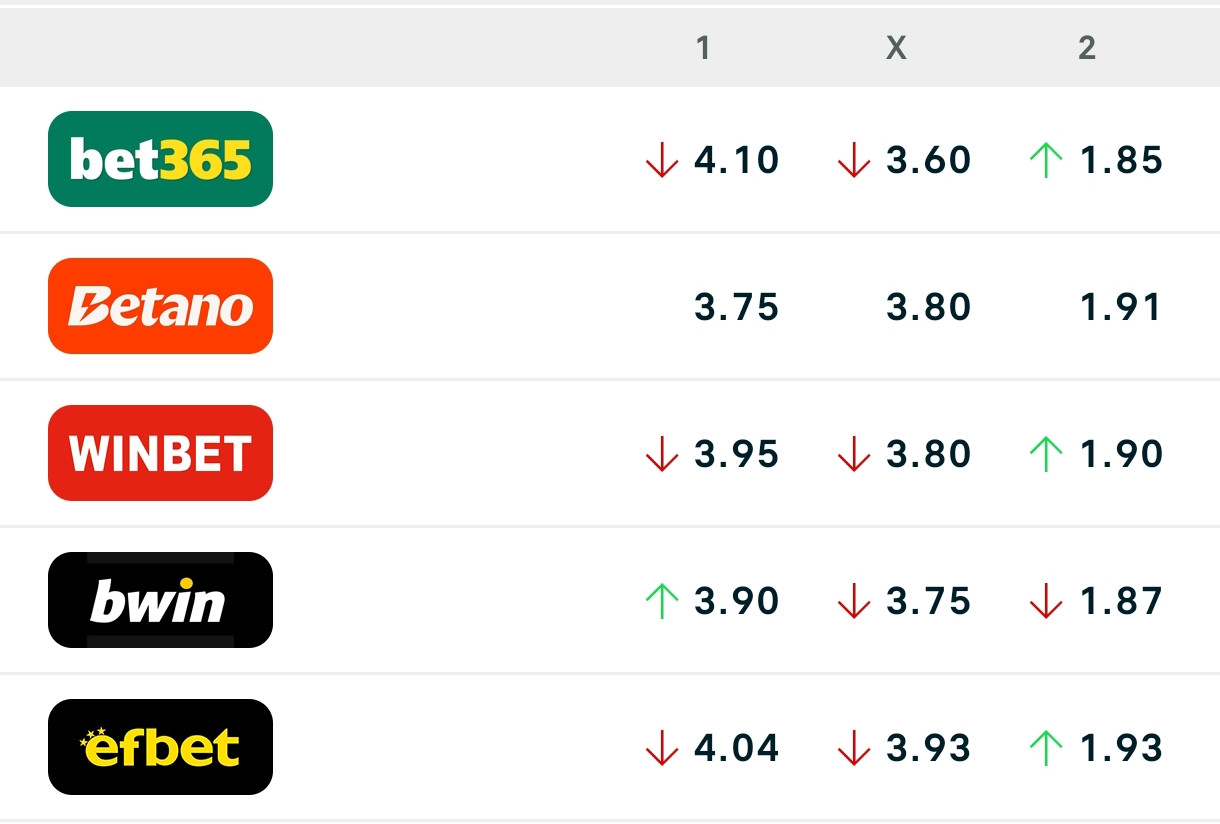Viewport: 1220px width, 824px height.
Task: Open the bet365 bookmaker logo
Action: point(160,158)
